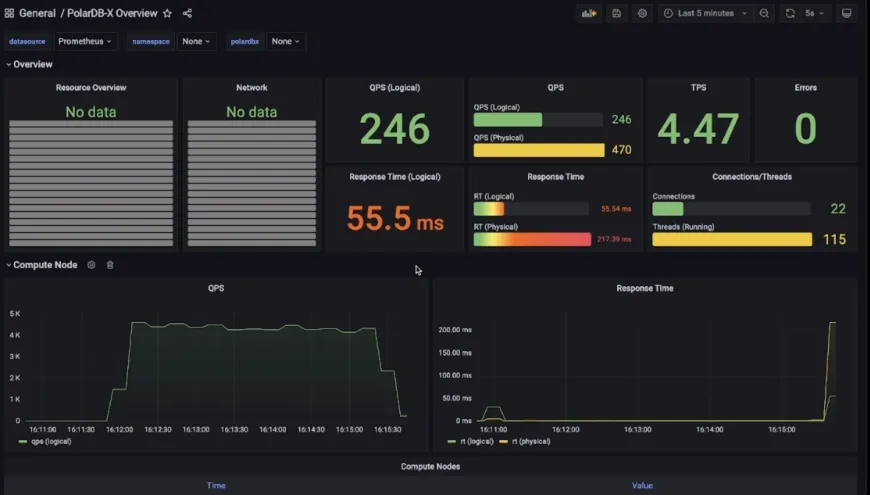Toggle the qps (logical) legend series

click(45, 442)
